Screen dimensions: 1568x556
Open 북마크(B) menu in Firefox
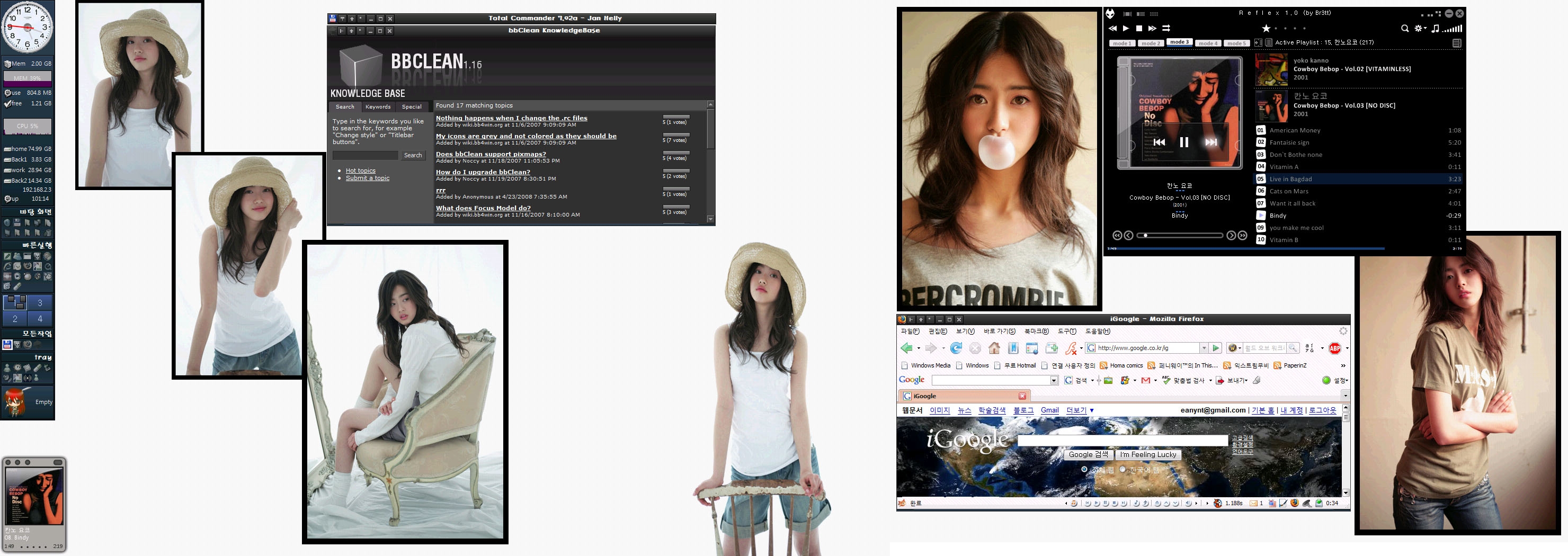1037,331
